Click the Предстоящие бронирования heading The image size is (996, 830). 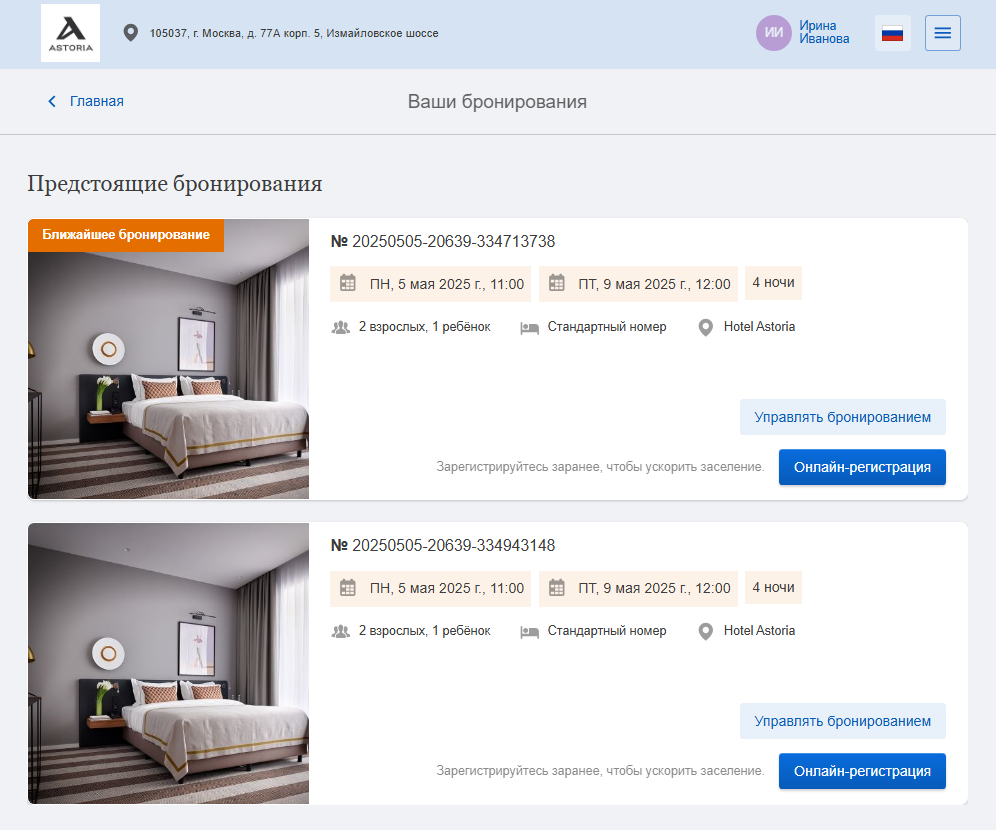(x=175, y=184)
